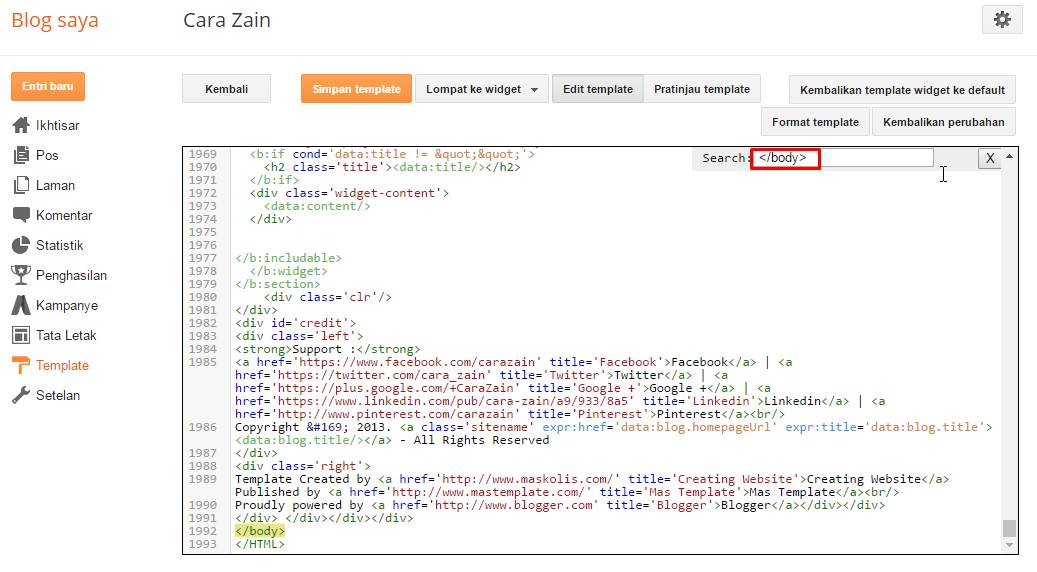Click the </b:widget> closing tag

pyautogui.click(x=288, y=271)
